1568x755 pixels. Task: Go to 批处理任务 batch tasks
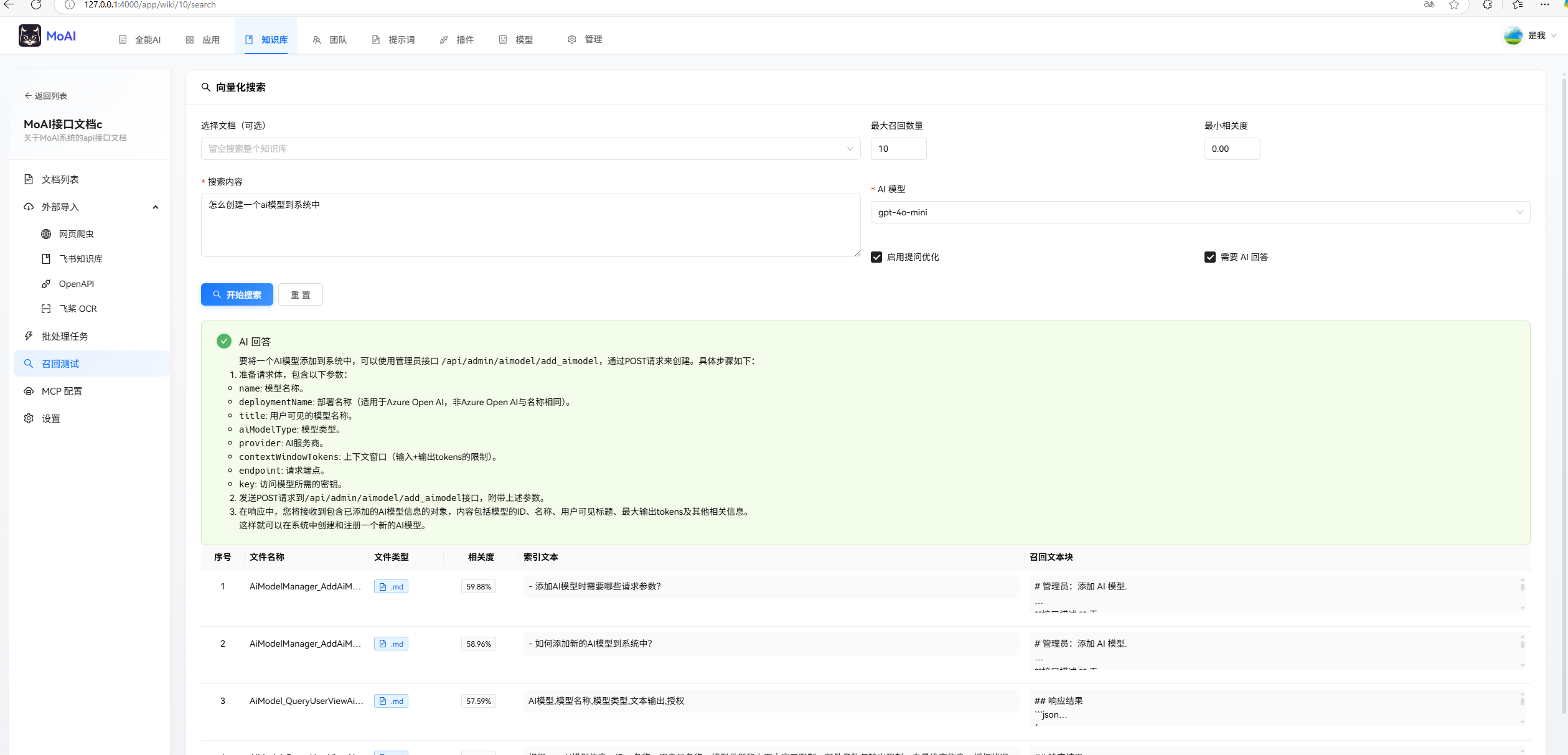[65, 336]
